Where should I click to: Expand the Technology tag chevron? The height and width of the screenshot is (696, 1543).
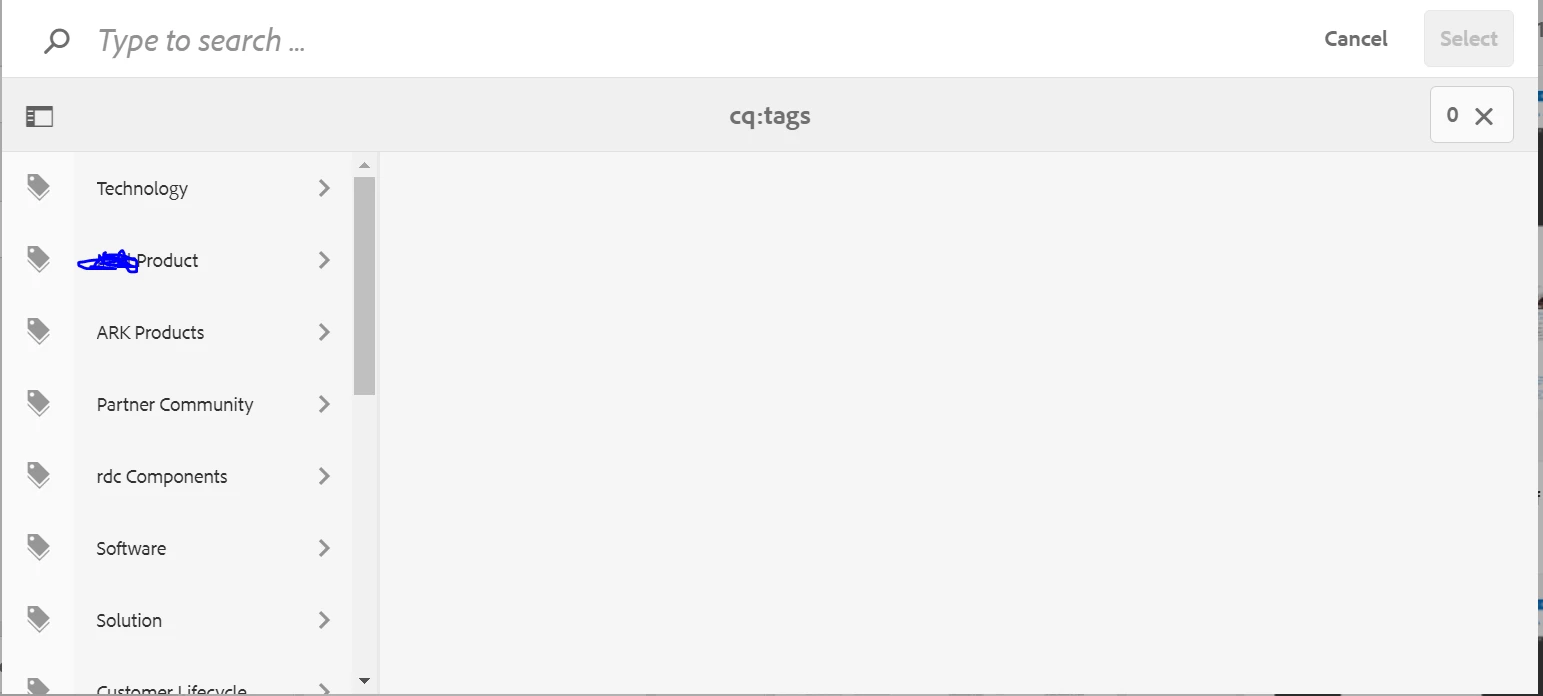[x=324, y=188]
